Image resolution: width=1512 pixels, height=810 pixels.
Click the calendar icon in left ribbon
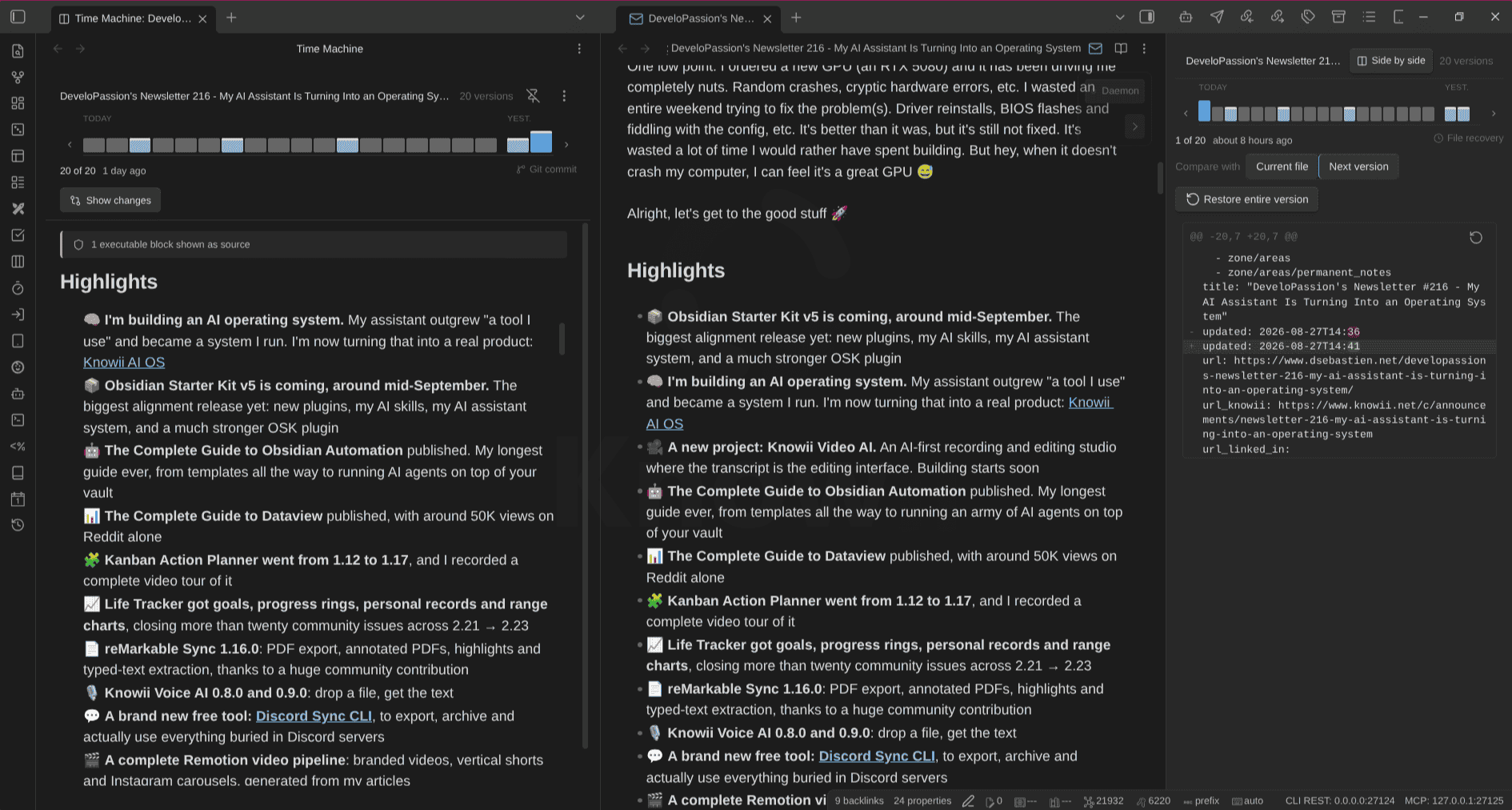click(x=18, y=499)
